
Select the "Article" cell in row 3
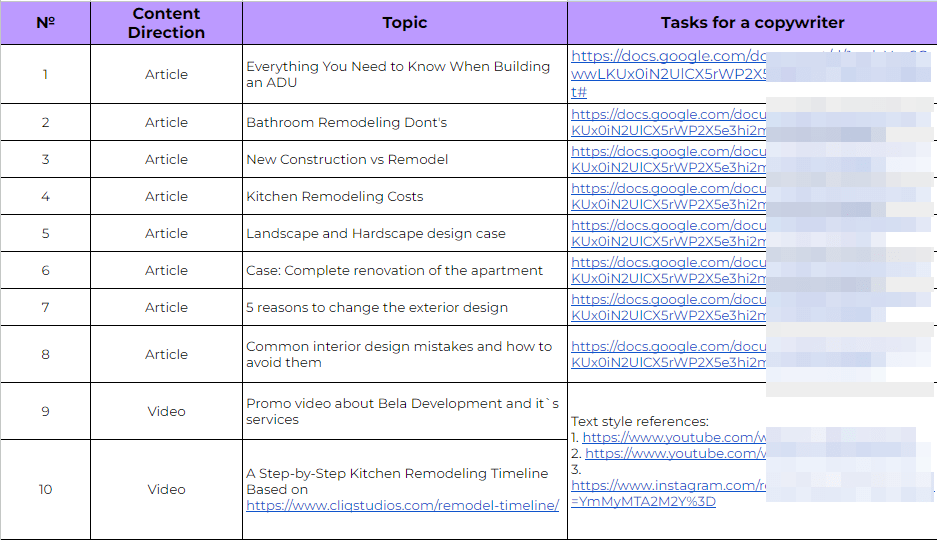pos(167,159)
